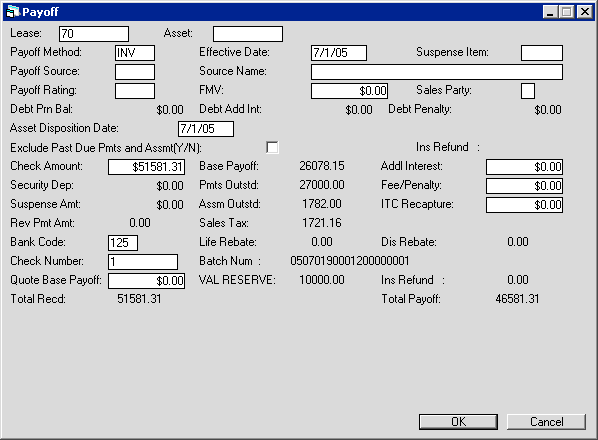
Task: Select the Quote Base Payoff field
Action: [147, 281]
